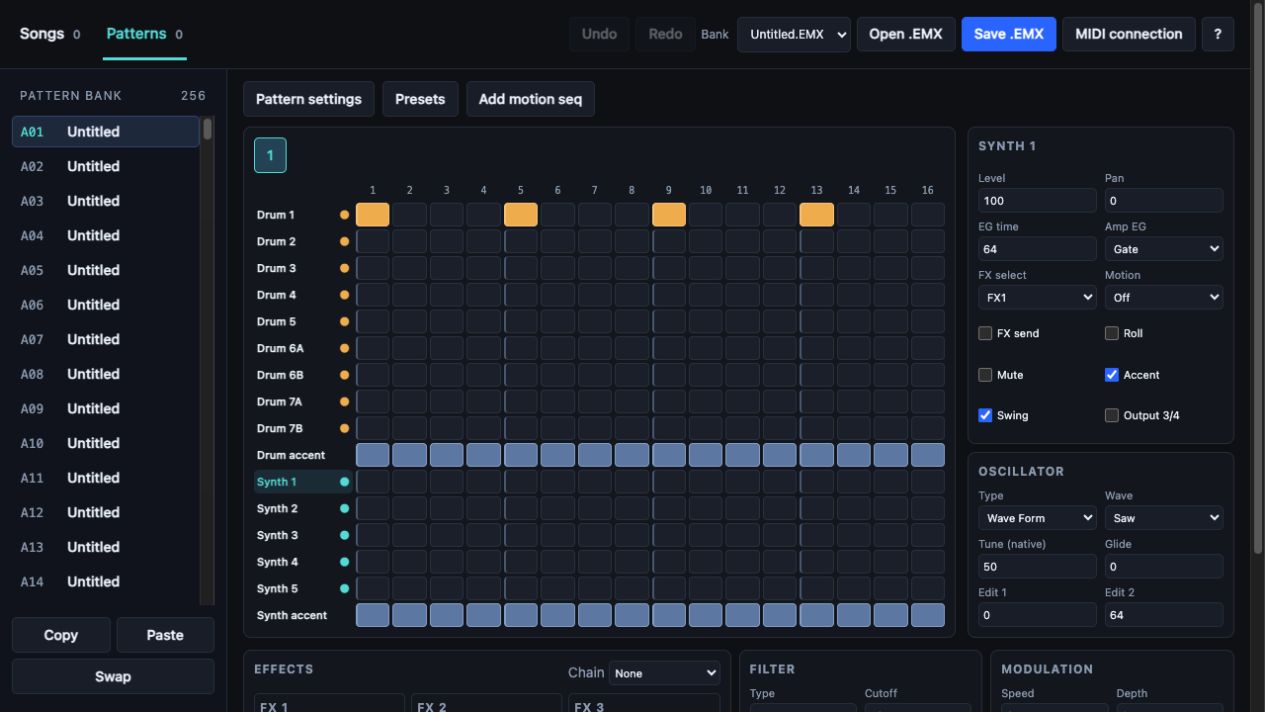Click the Glide input field
1265x712 pixels.
(x=1164, y=567)
